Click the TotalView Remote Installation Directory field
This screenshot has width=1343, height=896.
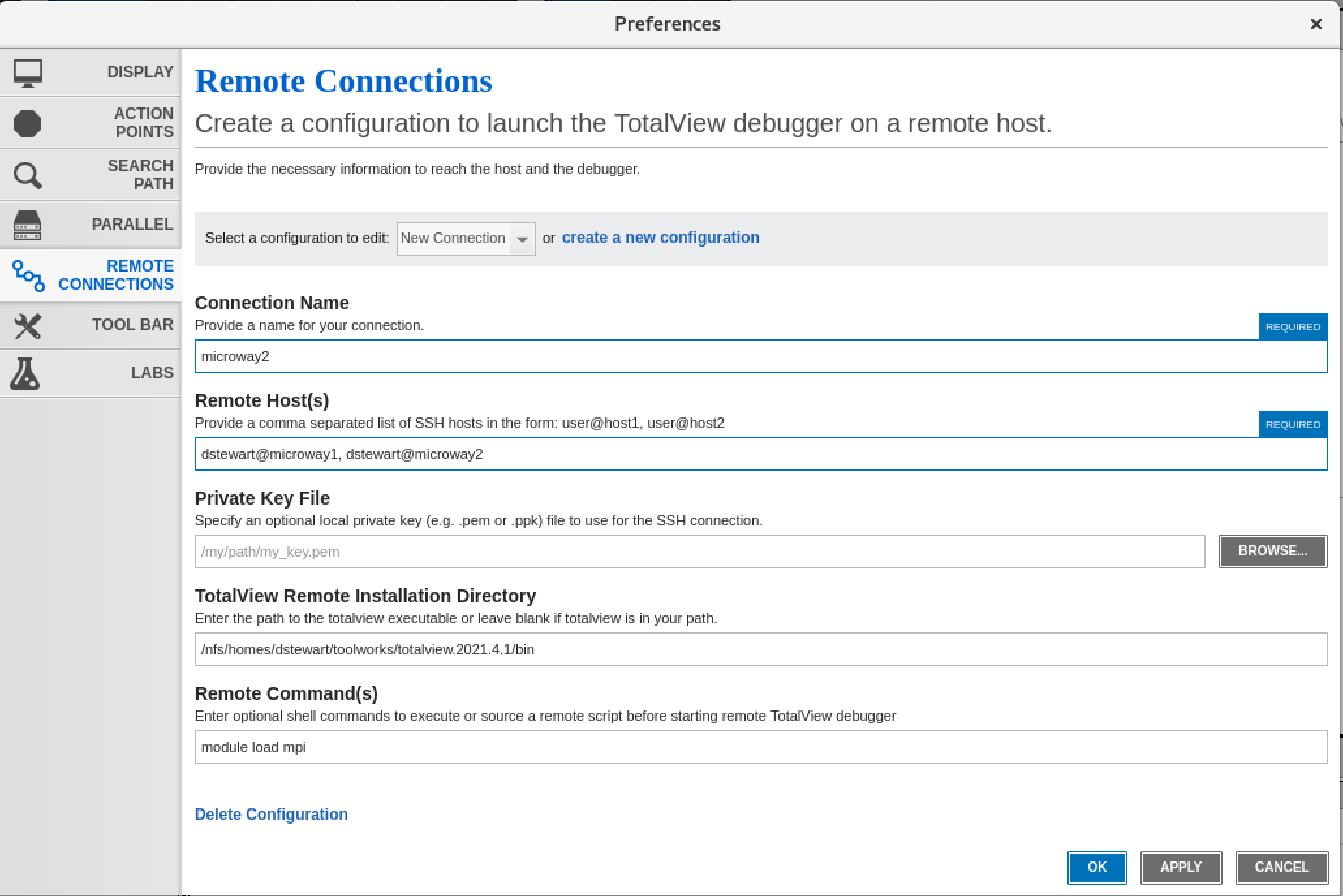(761, 649)
